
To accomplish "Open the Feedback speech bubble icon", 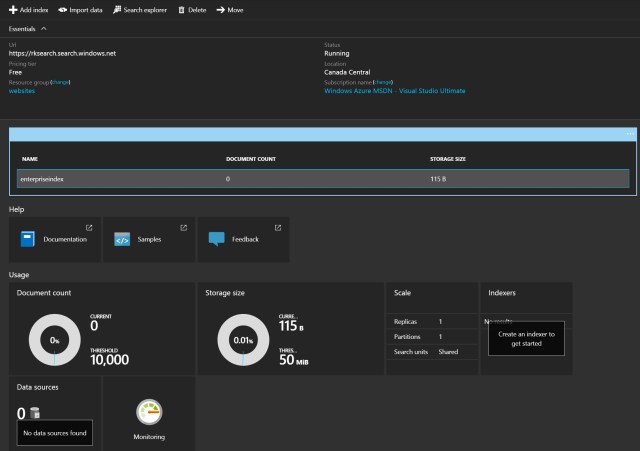I will click(216, 239).
